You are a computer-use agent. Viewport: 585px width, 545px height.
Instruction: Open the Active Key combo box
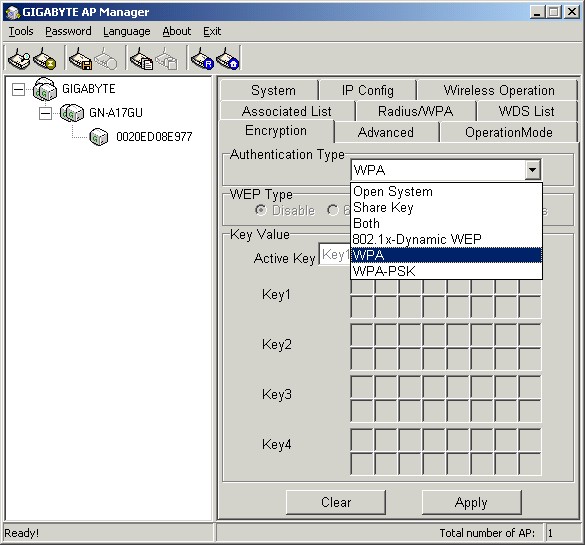[335, 254]
